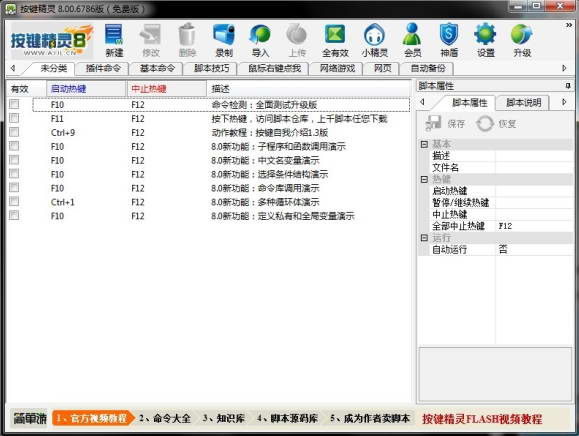Screen dimensions: 579x436
Task: Enable checkbox for F11 script row
Action: [x=14, y=118]
